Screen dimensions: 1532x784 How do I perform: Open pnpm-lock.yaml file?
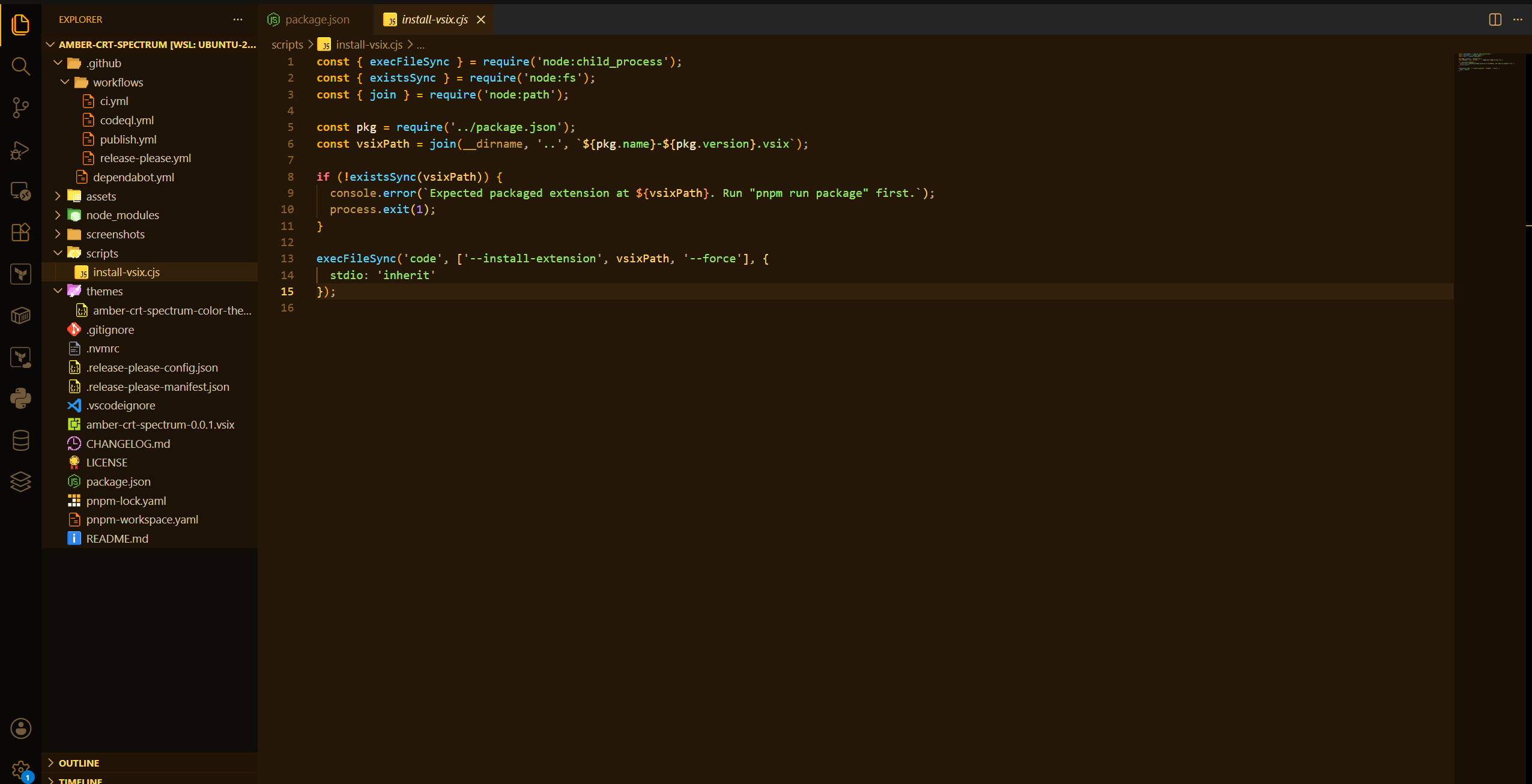(150, 501)
